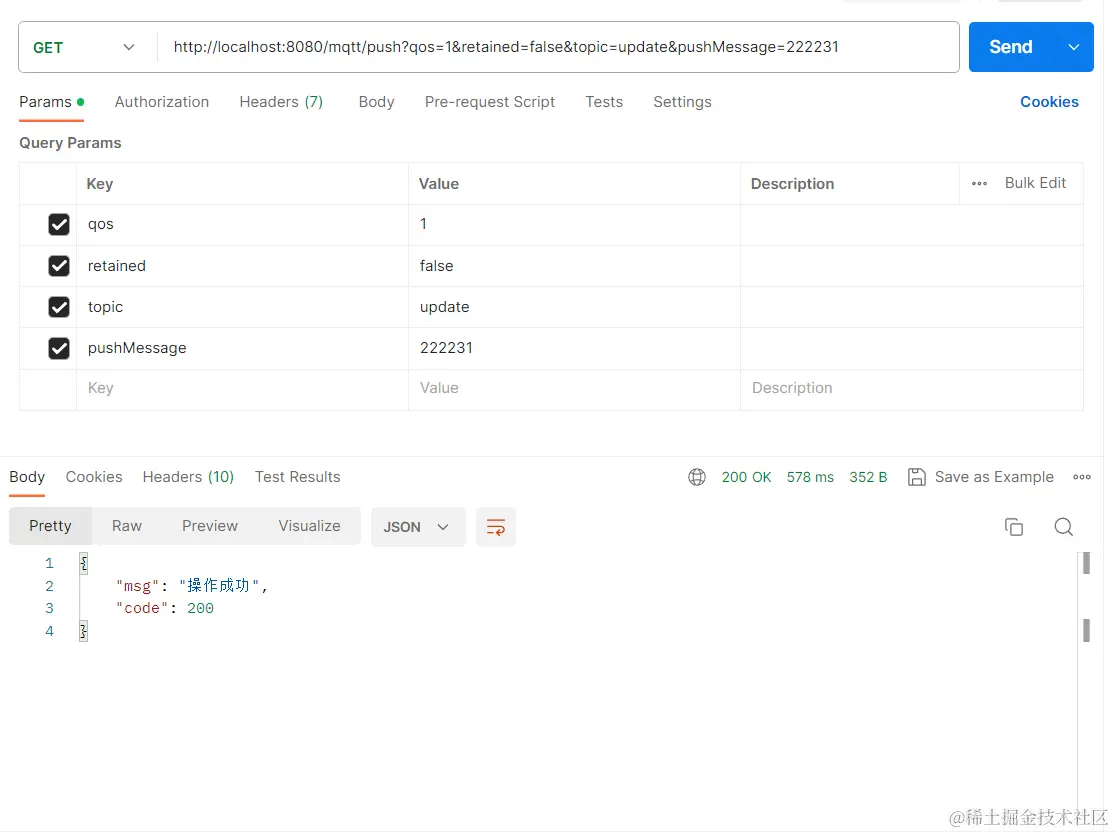Click the empty Value placeholder field
This screenshot has height=834, width=1115.
574,389
